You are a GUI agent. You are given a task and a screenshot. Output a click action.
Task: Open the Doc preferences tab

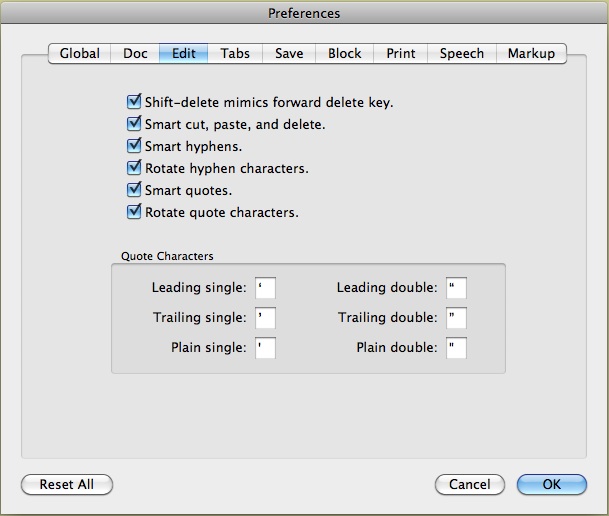point(135,54)
